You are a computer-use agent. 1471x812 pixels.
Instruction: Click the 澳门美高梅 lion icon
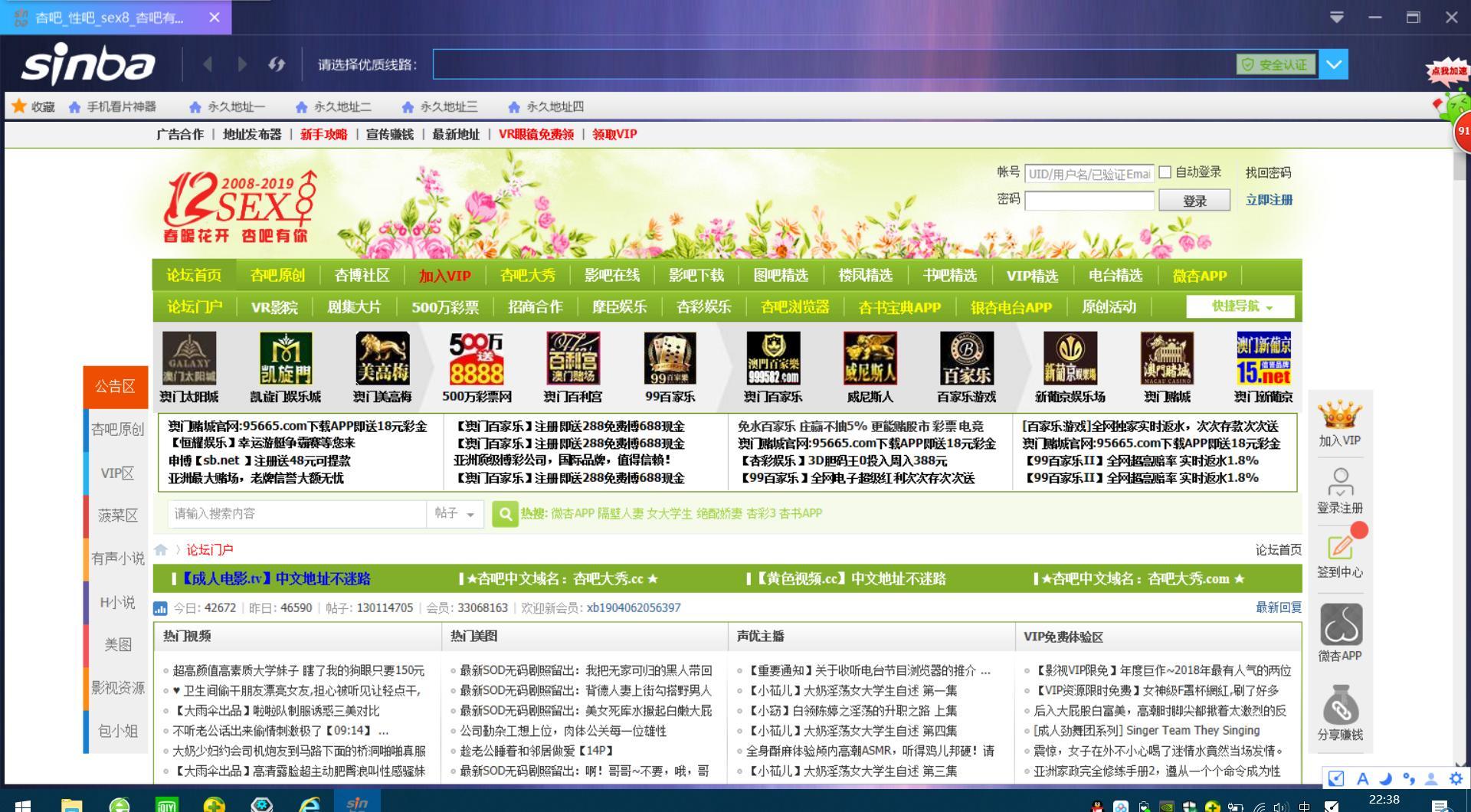click(382, 359)
